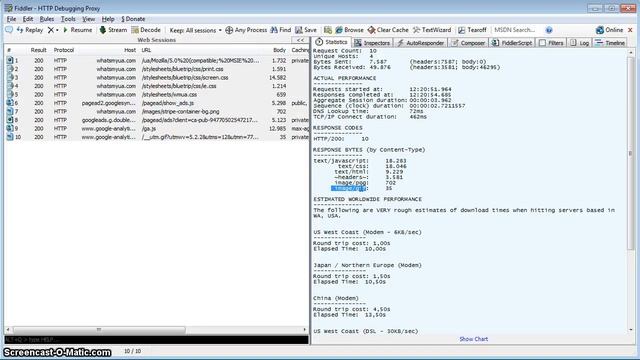Click the Online status indicator
The image size is (640, 360).
point(609,30)
